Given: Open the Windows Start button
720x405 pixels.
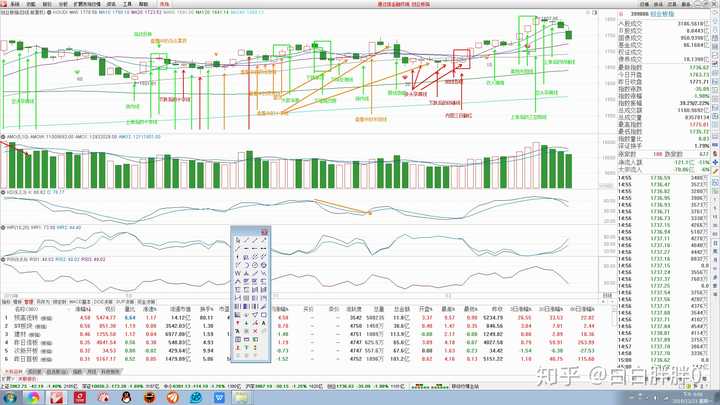Looking at the screenshot, I should [10, 398].
